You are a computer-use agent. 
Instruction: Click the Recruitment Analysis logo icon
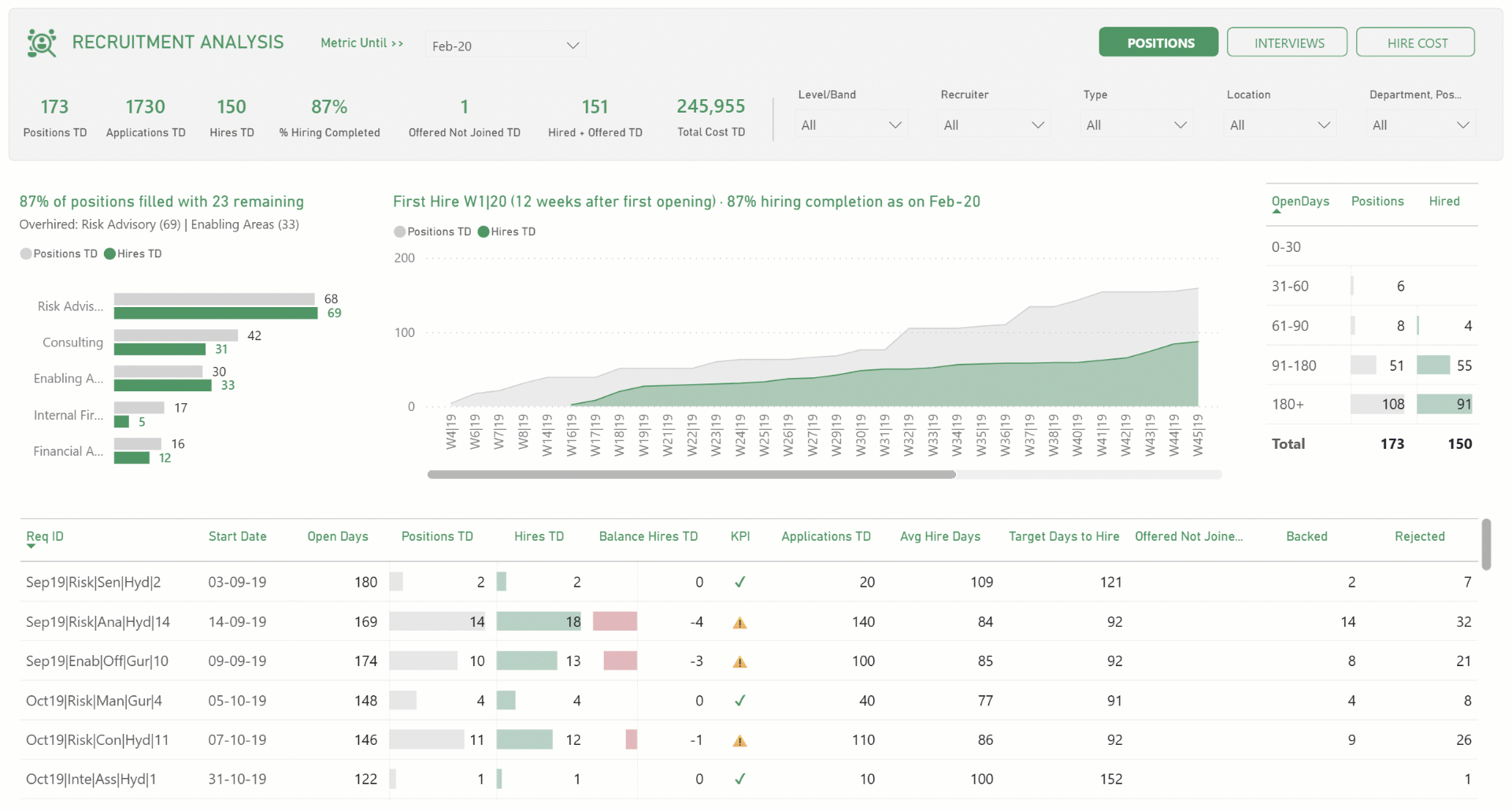tap(42, 43)
